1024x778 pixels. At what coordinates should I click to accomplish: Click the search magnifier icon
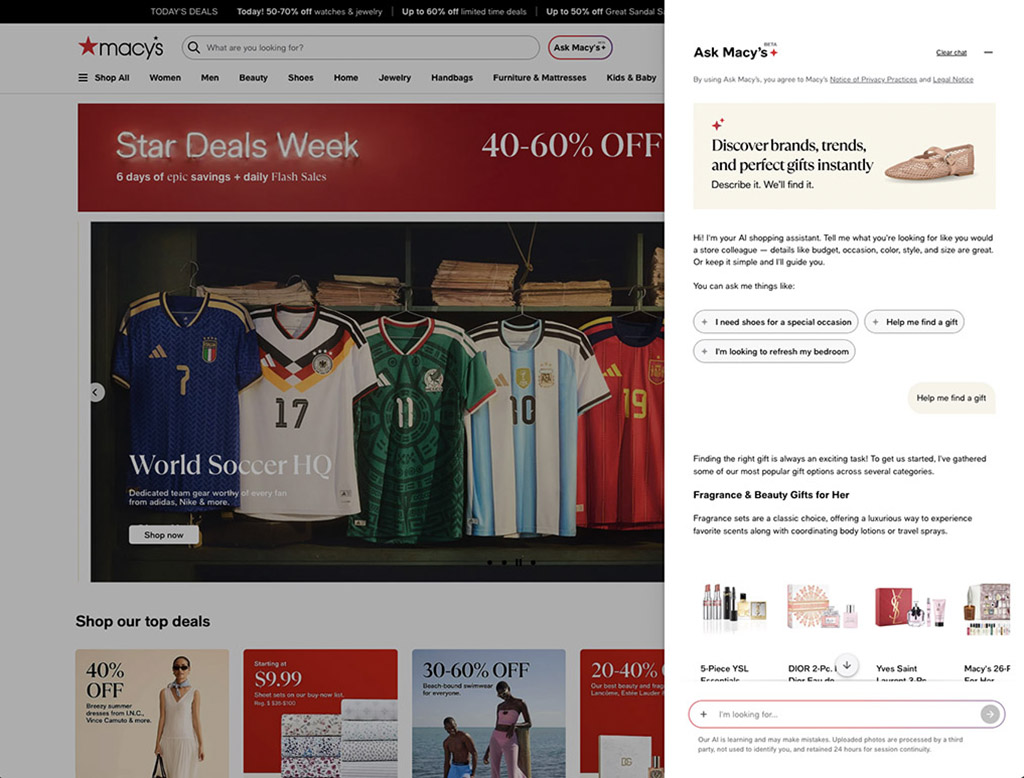point(194,47)
